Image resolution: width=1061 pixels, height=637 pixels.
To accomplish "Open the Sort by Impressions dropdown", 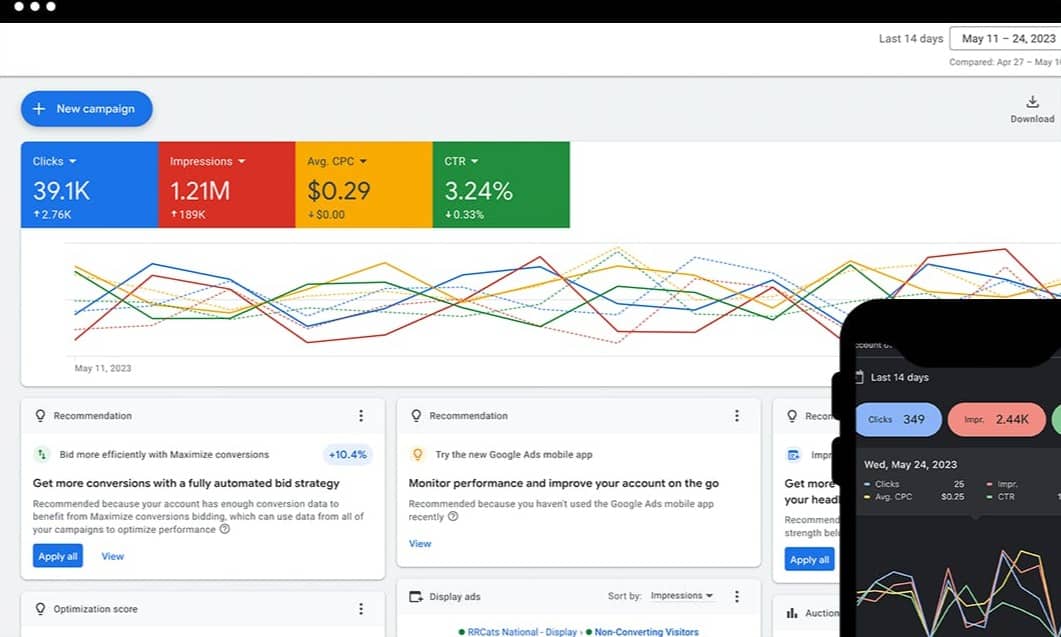I will click(681, 596).
